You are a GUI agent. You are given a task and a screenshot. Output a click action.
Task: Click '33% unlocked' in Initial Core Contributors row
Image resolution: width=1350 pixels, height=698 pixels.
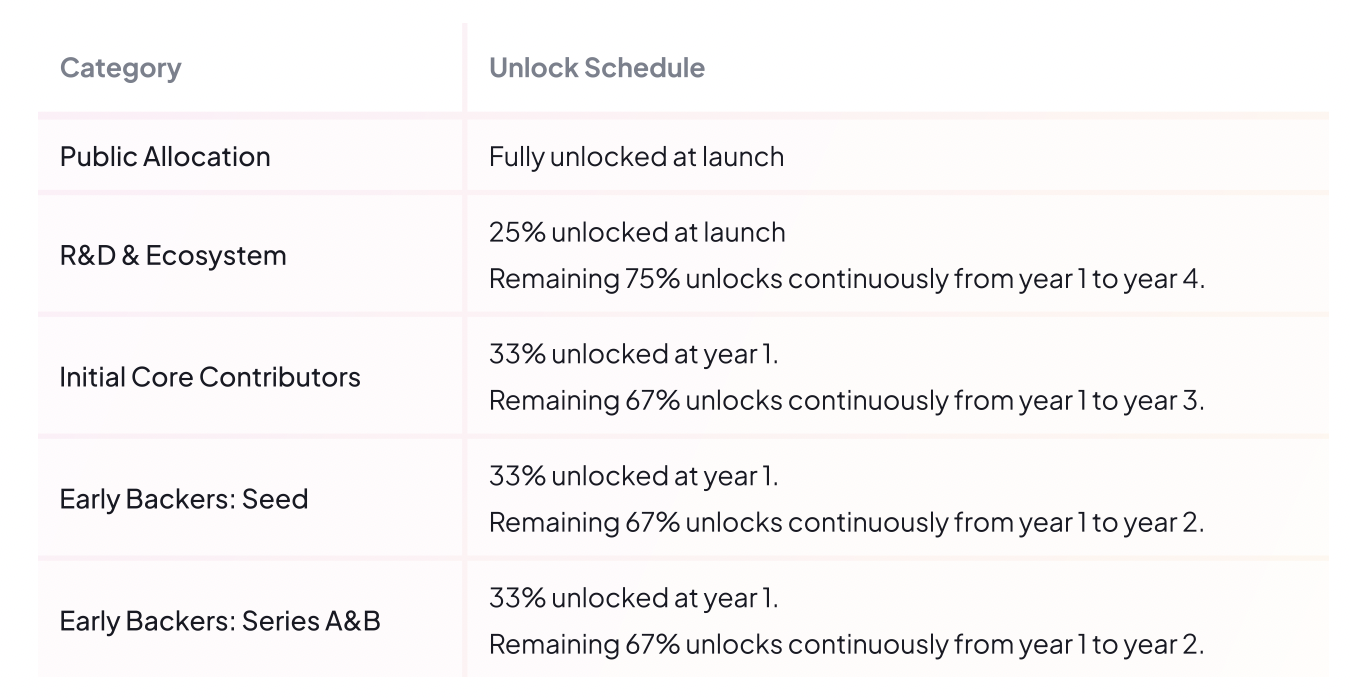633,355
